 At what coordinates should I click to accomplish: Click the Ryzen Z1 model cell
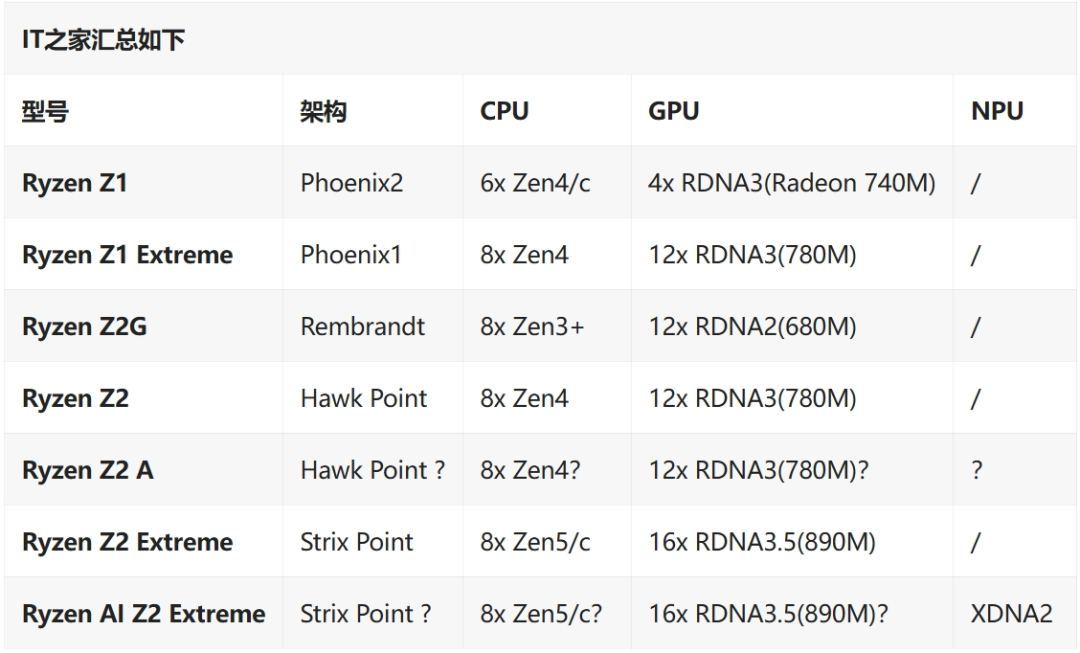pyautogui.click(x=75, y=183)
